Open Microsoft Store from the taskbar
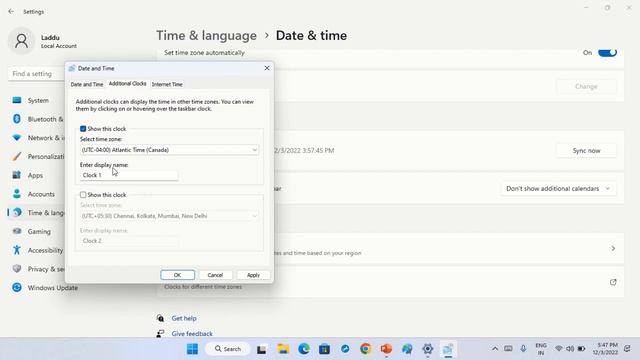This screenshot has width=640, height=360. pos(324,349)
